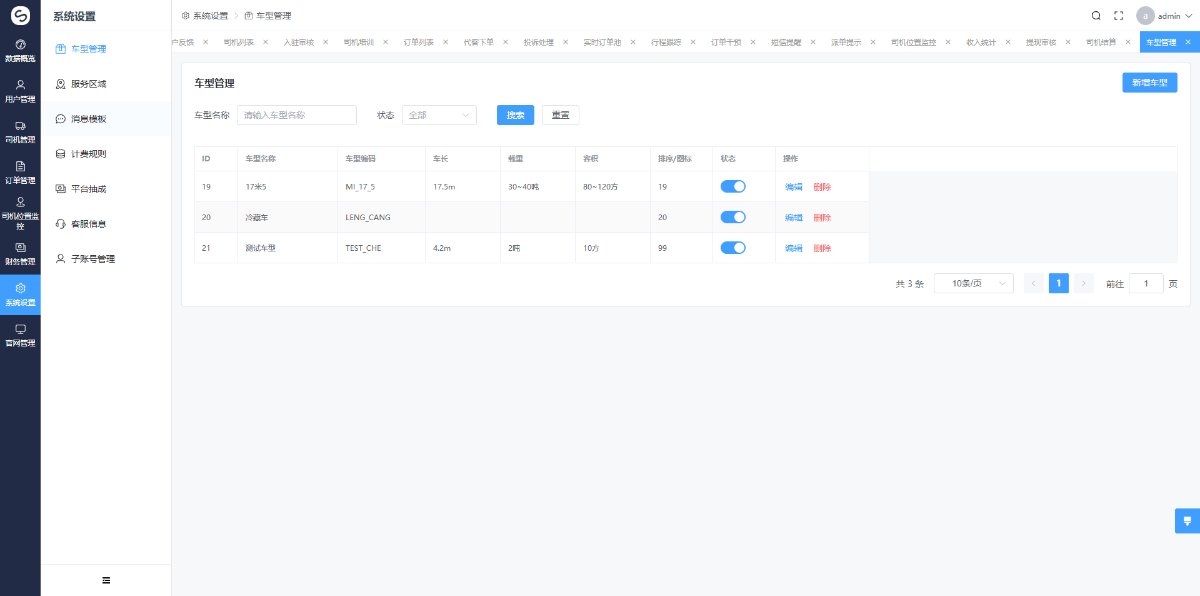Click the floating blue button at right edge

[1187, 521]
